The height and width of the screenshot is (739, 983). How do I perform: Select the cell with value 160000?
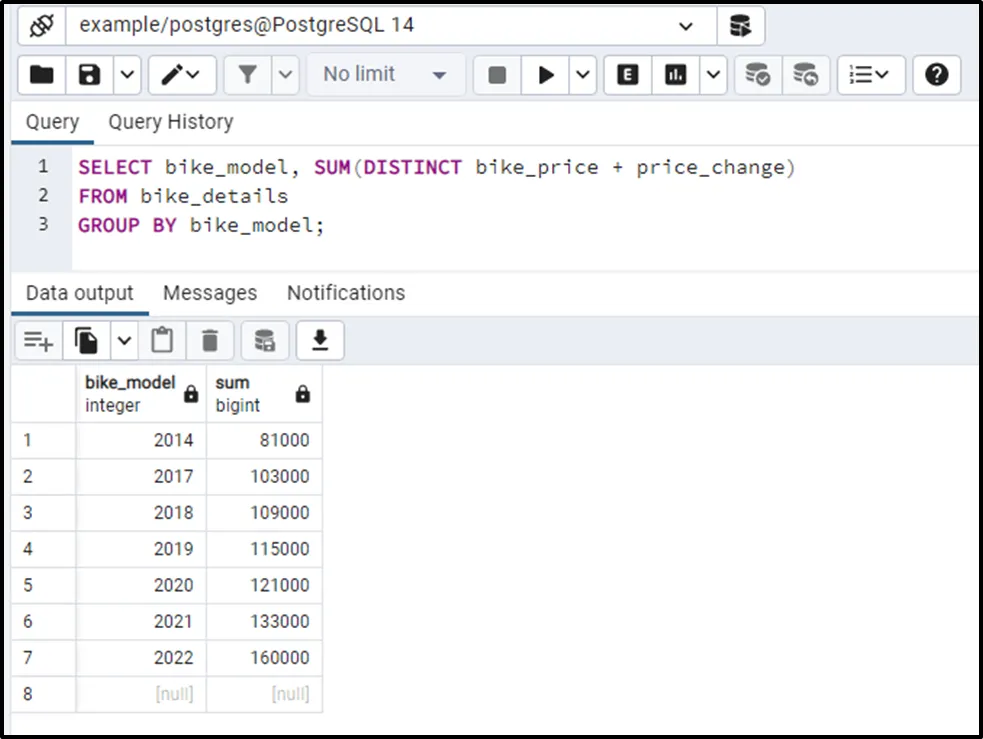(264, 658)
